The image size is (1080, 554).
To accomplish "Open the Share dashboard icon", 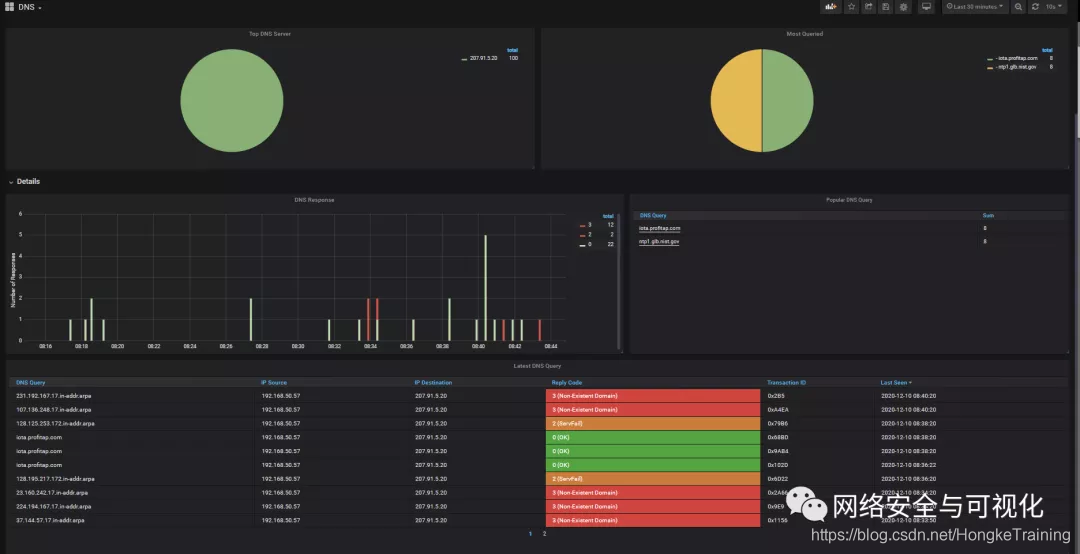I will tap(869, 7).
